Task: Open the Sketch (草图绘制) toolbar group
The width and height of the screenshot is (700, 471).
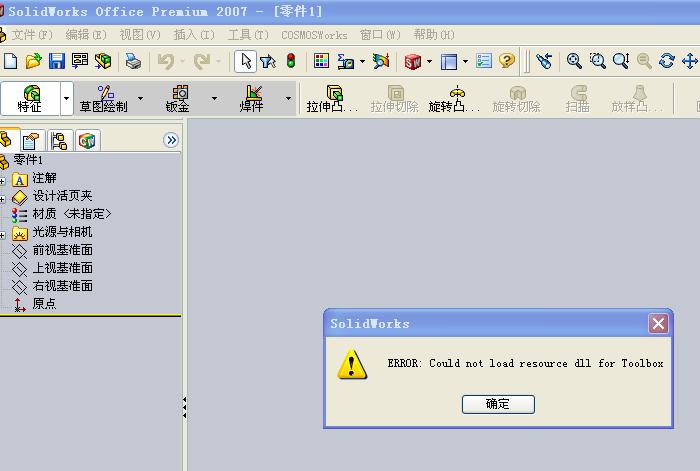Action: tap(104, 99)
